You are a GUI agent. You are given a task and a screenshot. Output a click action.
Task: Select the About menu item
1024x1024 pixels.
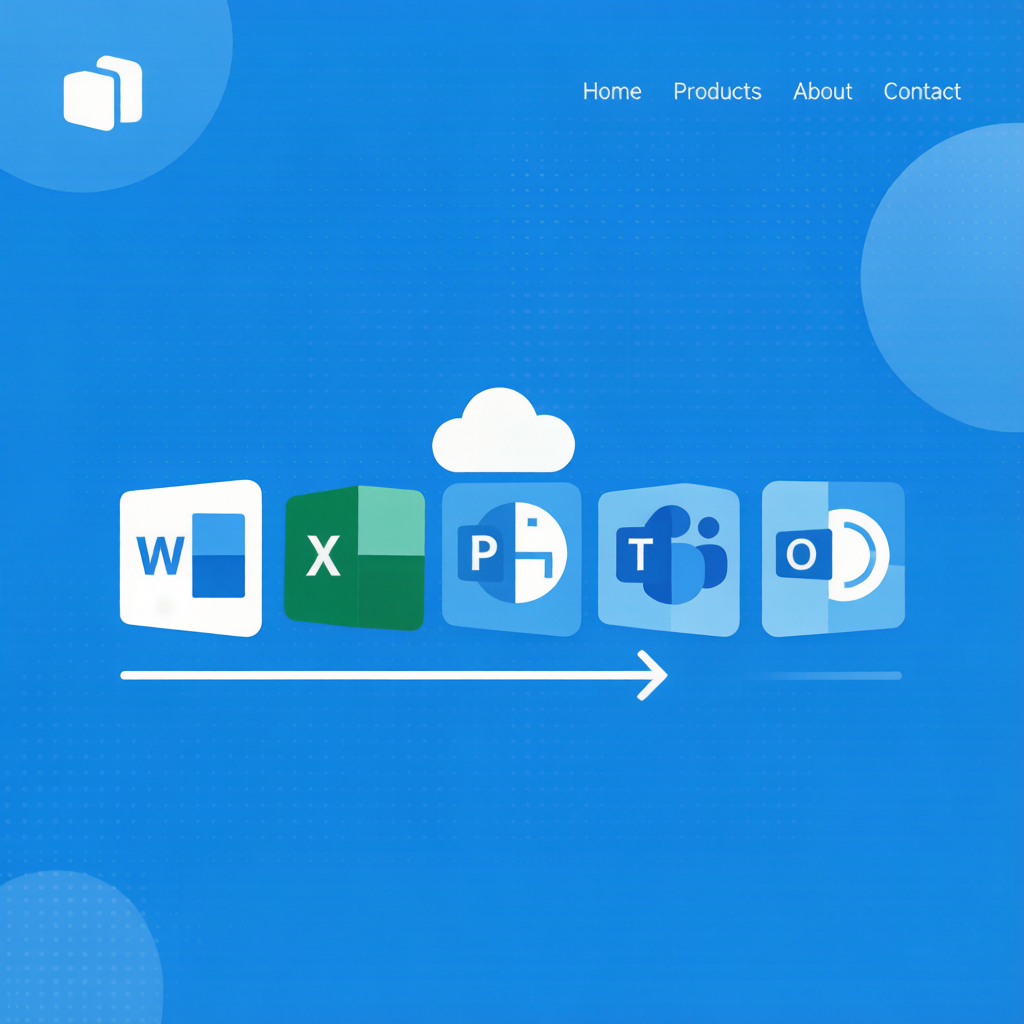click(822, 91)
